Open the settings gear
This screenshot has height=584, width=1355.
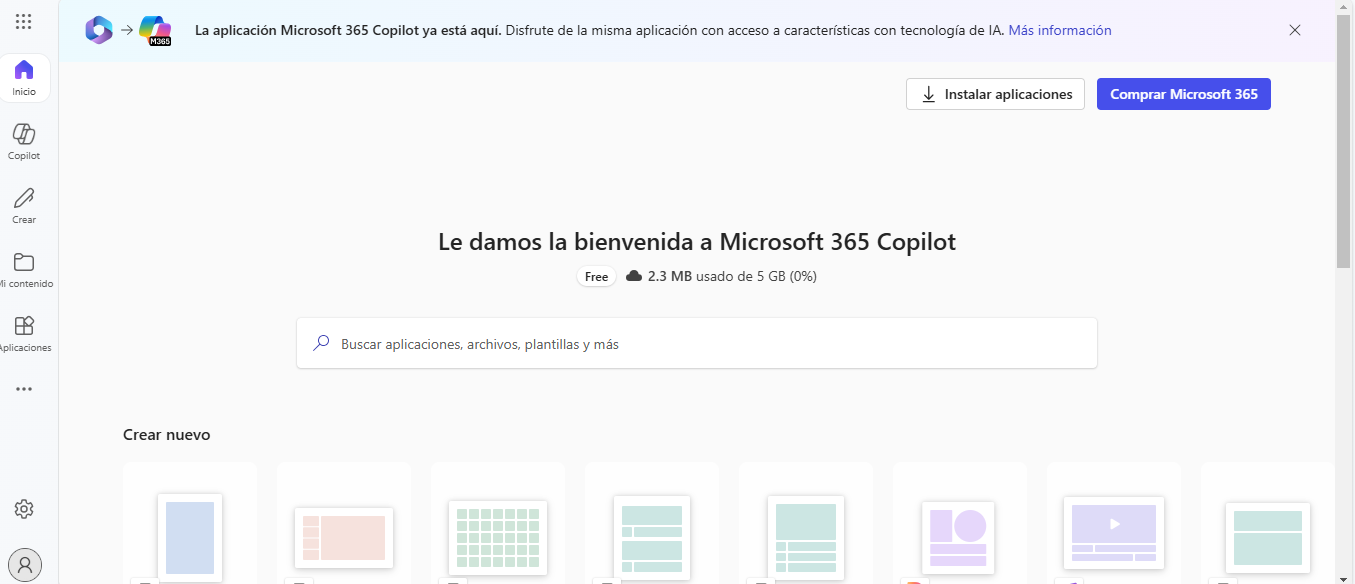pyautogui.click(x=24, y=509)
